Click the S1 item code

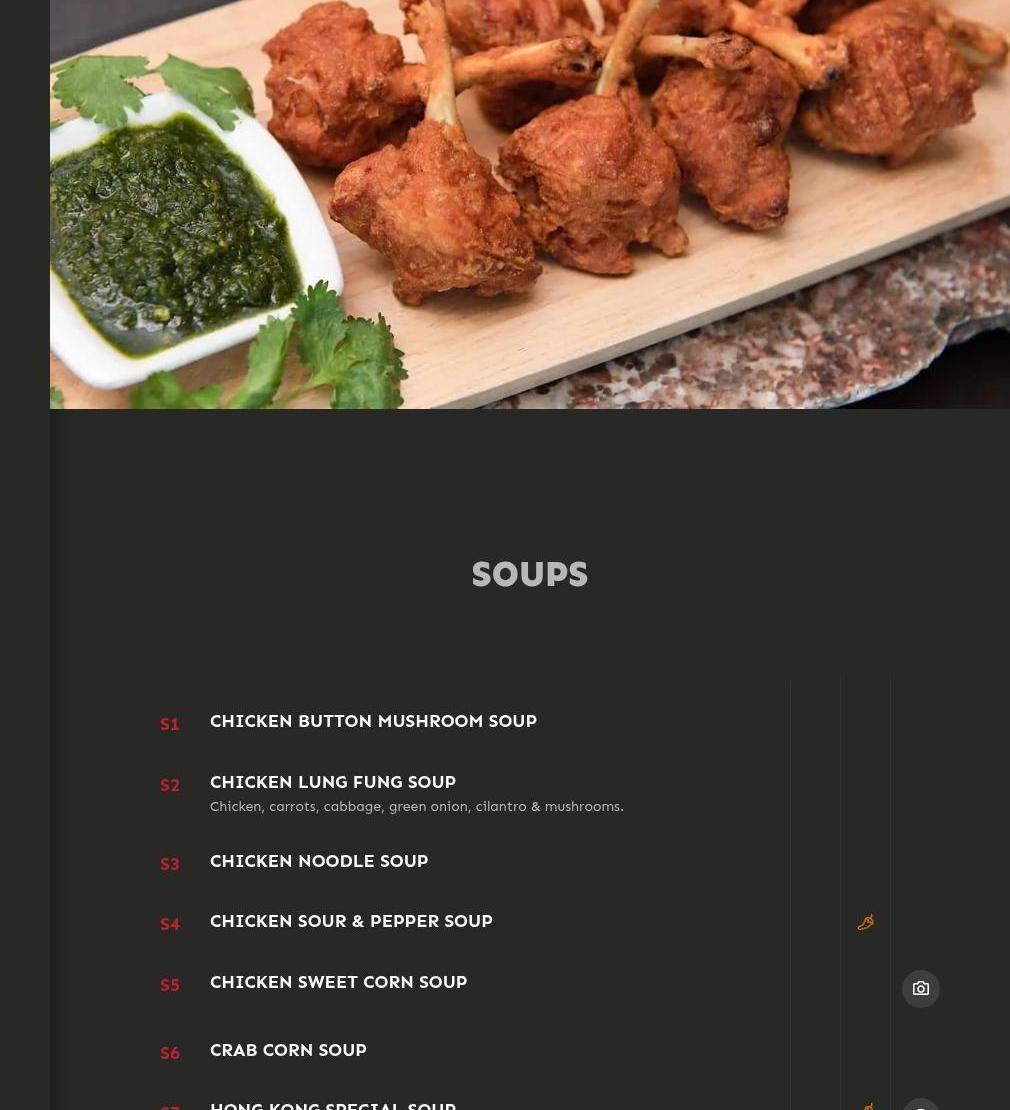tap(169, 724)
